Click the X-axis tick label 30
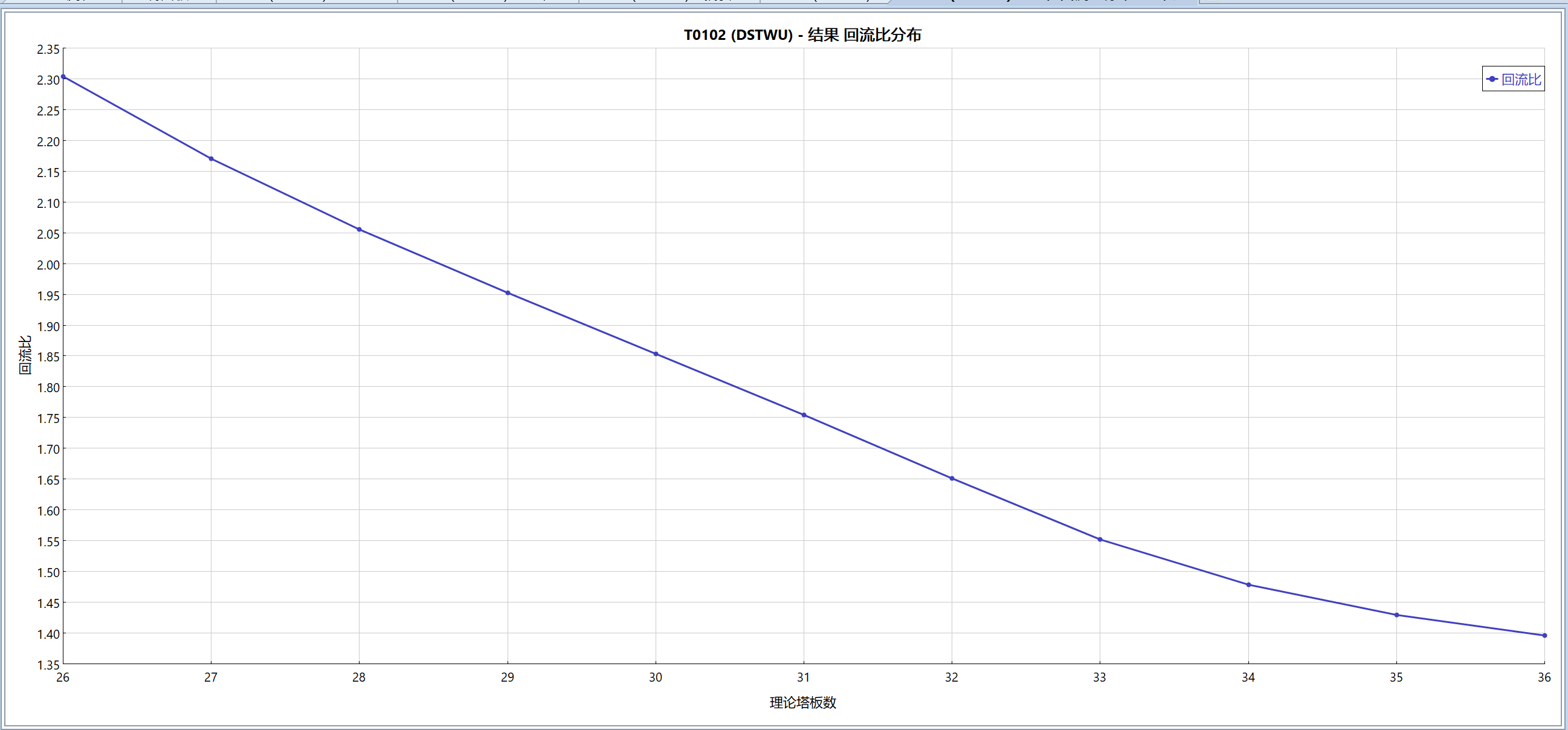The height and width of the screenshot is (730, 1568). point(656,677)
